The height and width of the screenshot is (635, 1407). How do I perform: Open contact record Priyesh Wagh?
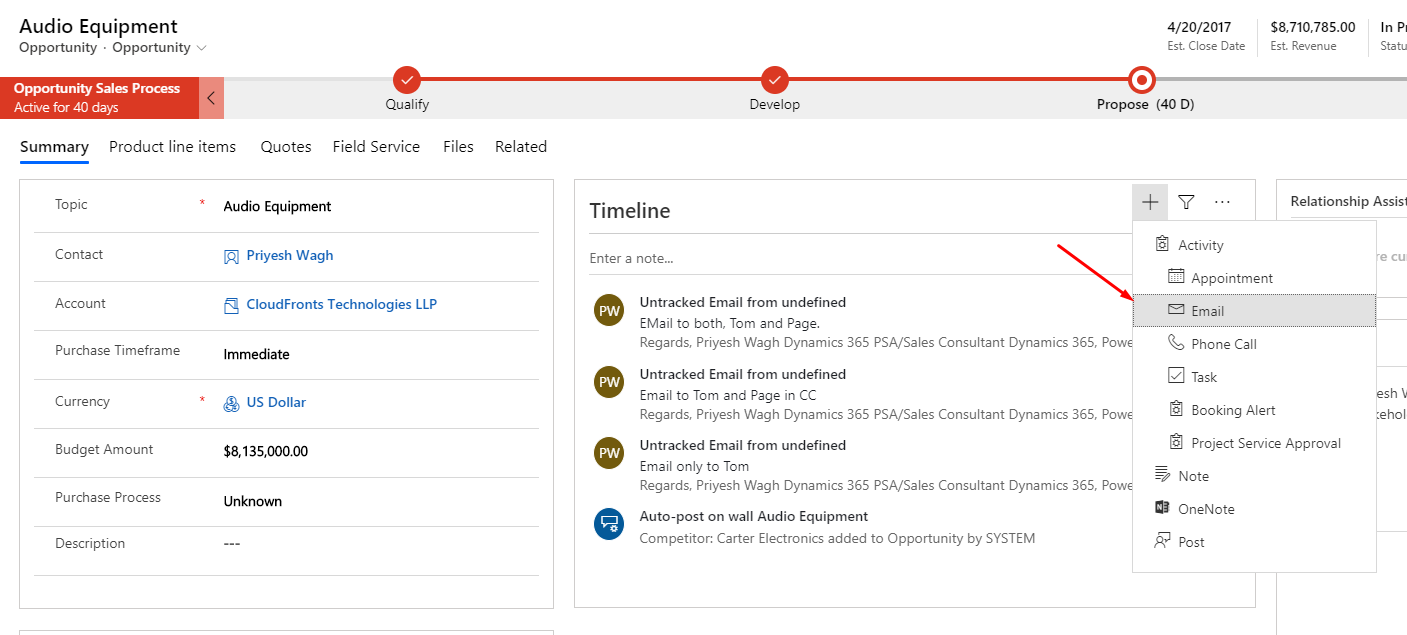click(289, 255)
